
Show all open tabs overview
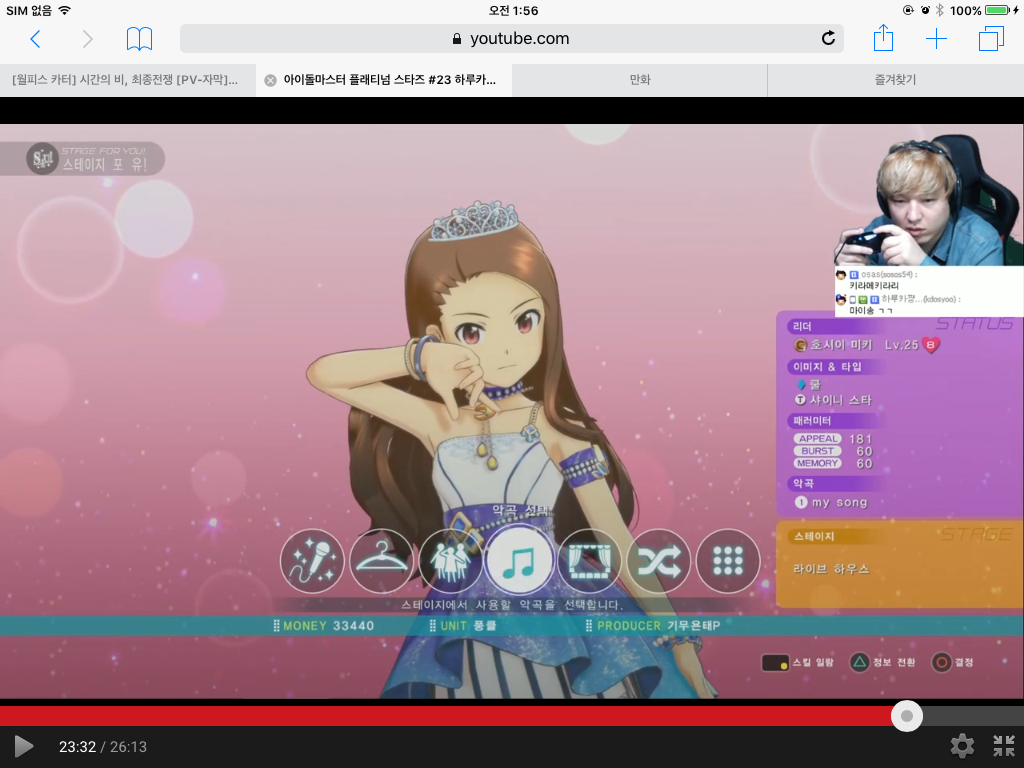click(x=990, y=39)
